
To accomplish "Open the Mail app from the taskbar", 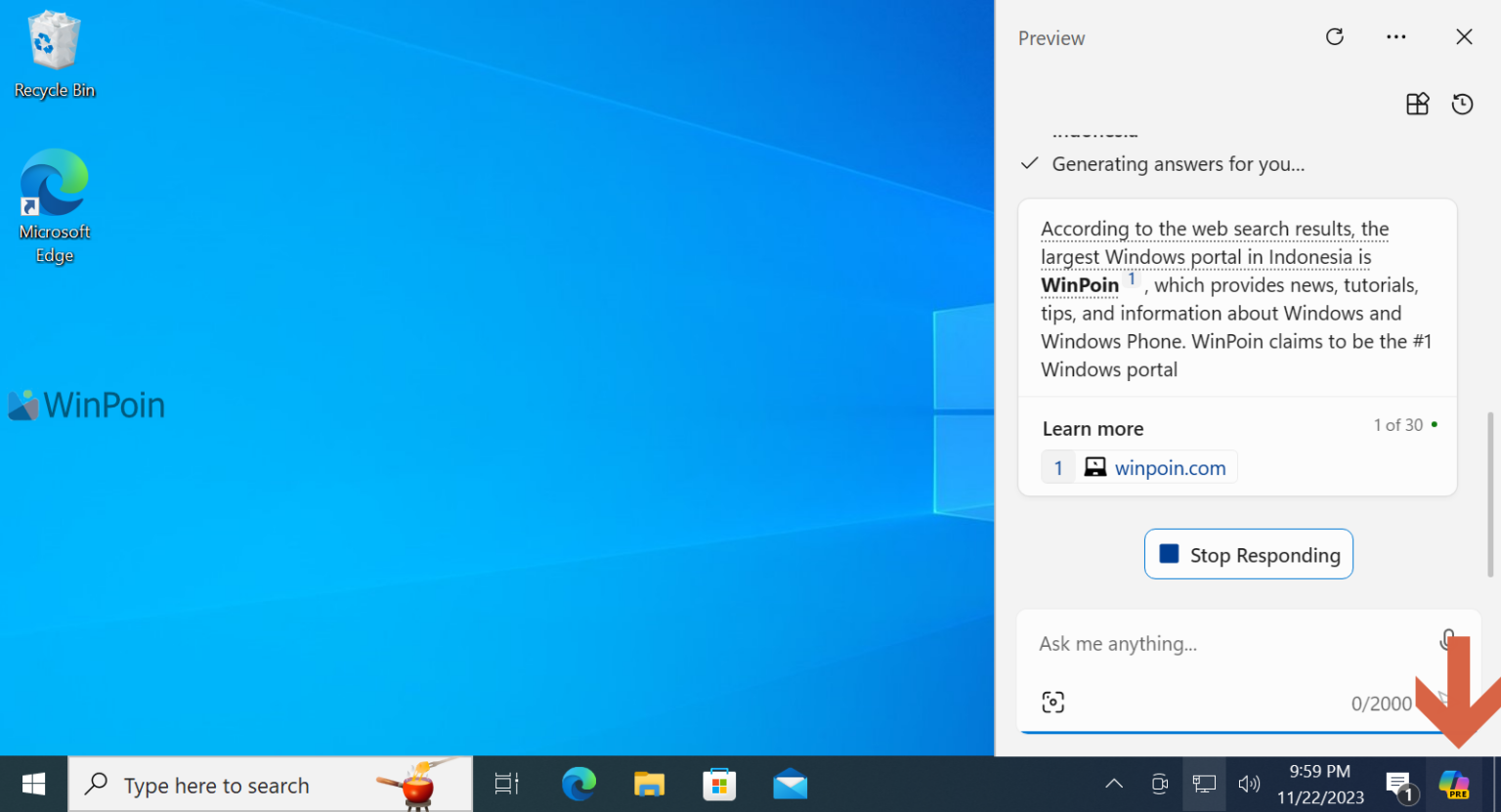I will click(x=790, y=784).
